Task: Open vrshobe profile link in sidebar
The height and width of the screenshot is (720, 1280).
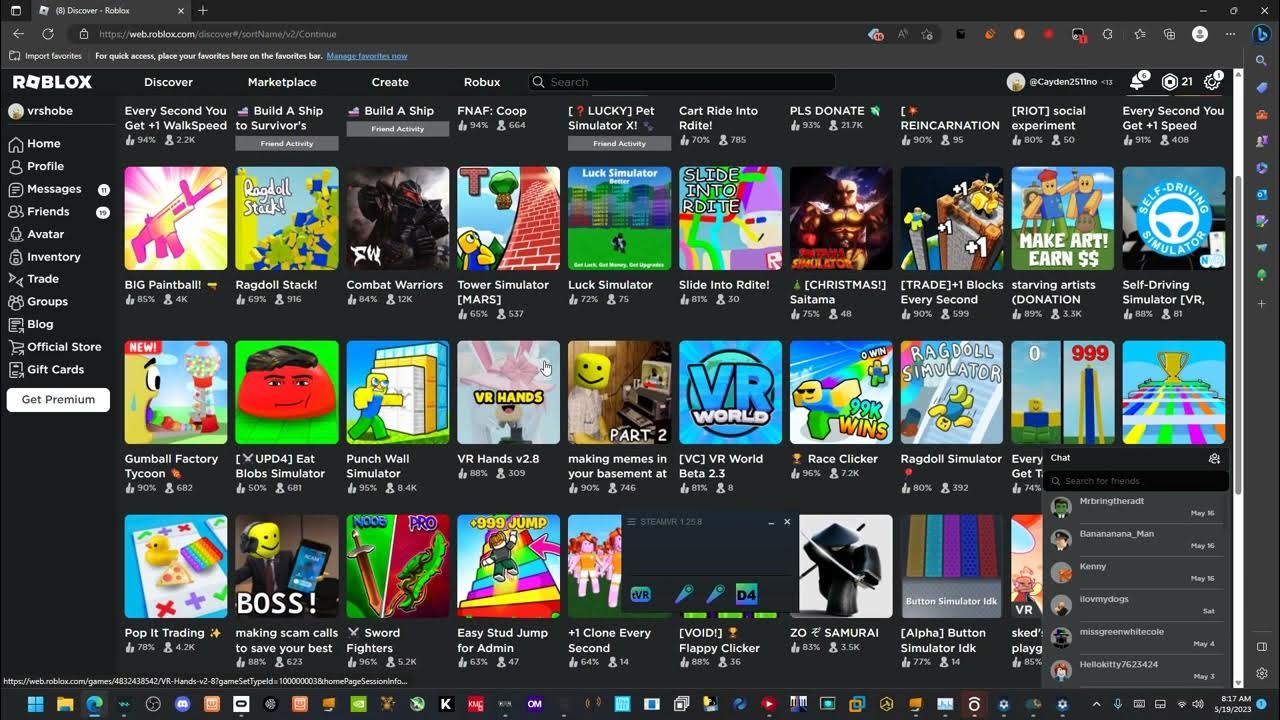Action: (40, 111)
